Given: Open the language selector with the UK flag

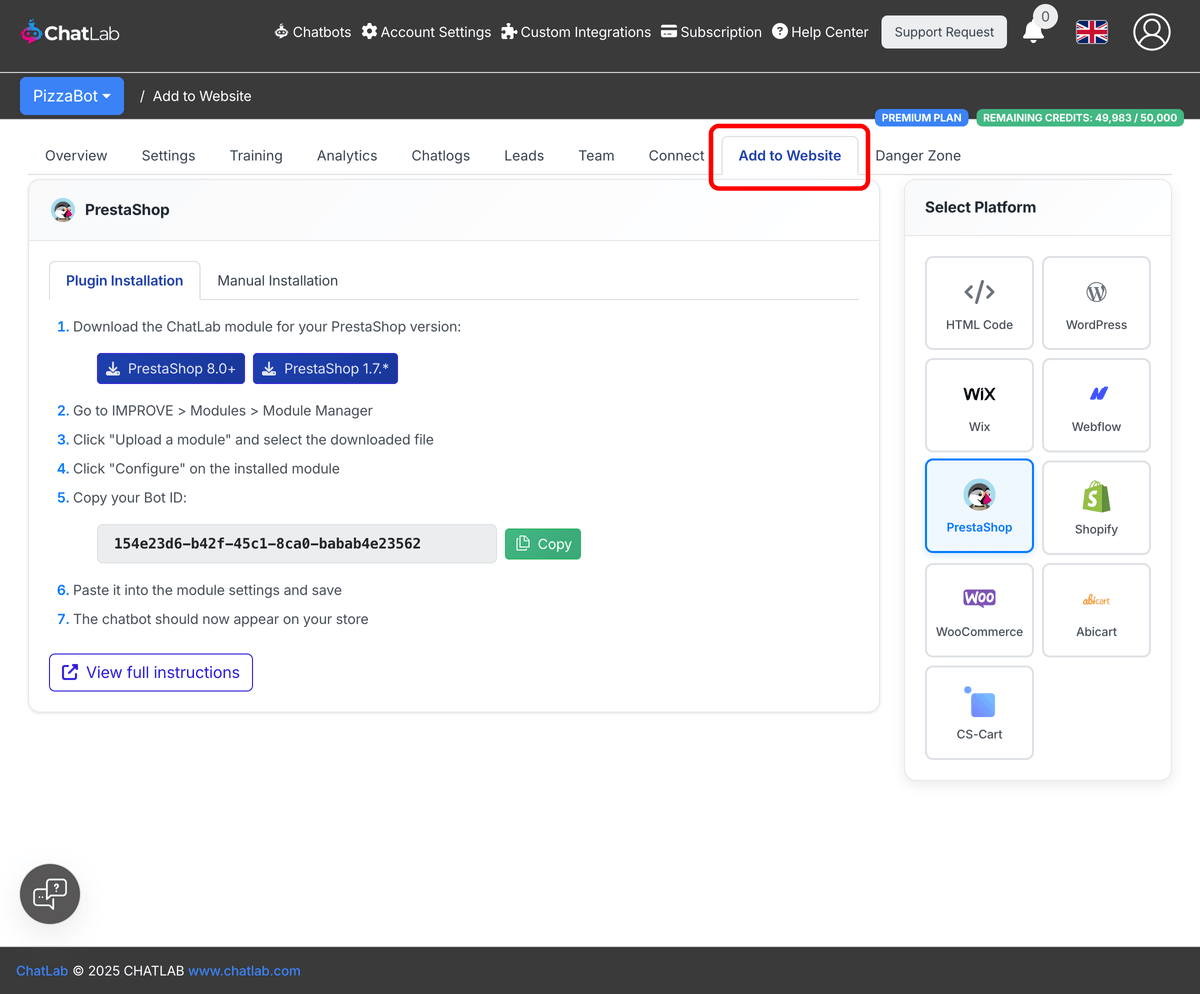Looking at the screenshot, I should [x=1091, y=32].
